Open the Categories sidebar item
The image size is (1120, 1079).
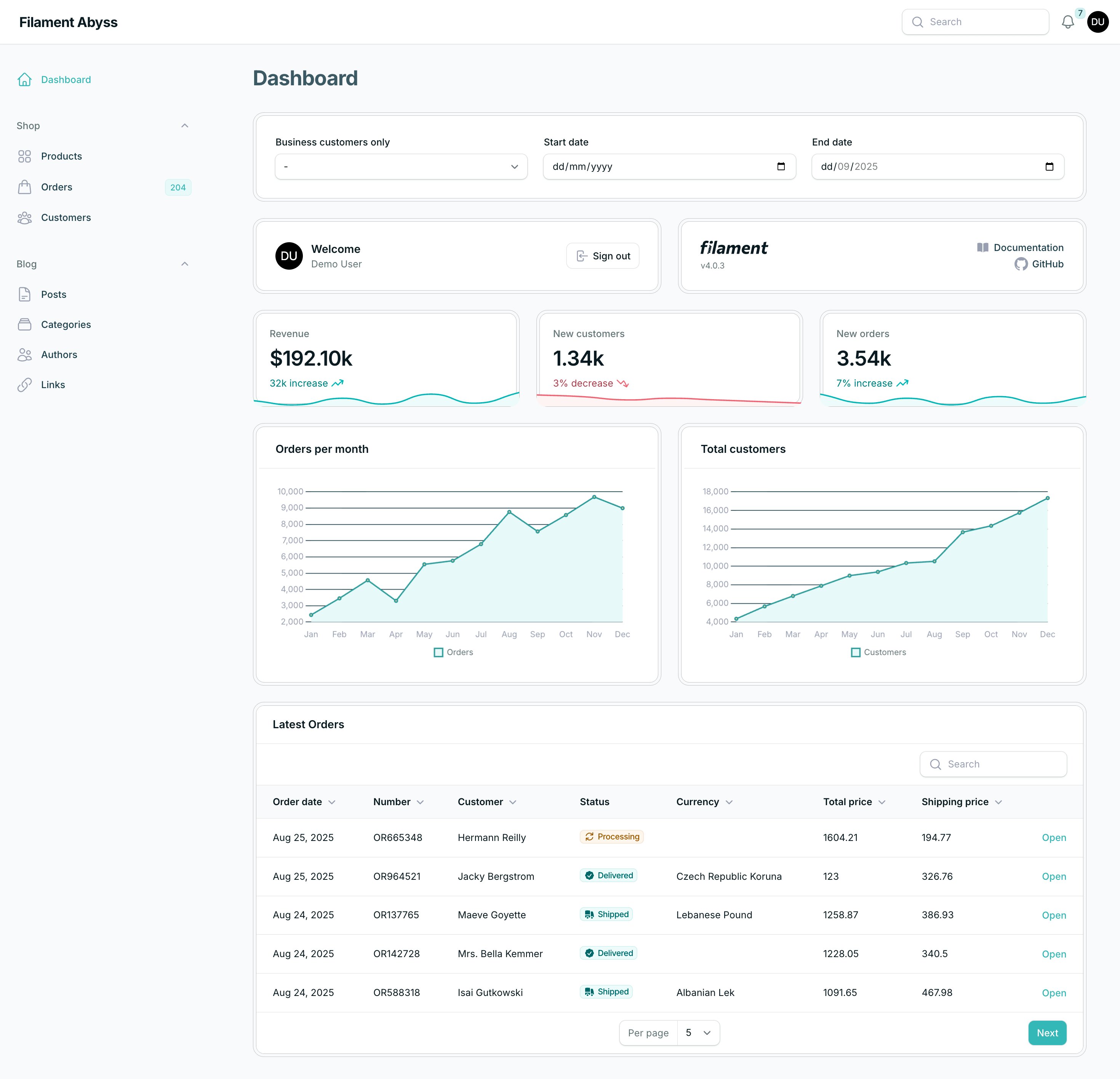[66, 324]
